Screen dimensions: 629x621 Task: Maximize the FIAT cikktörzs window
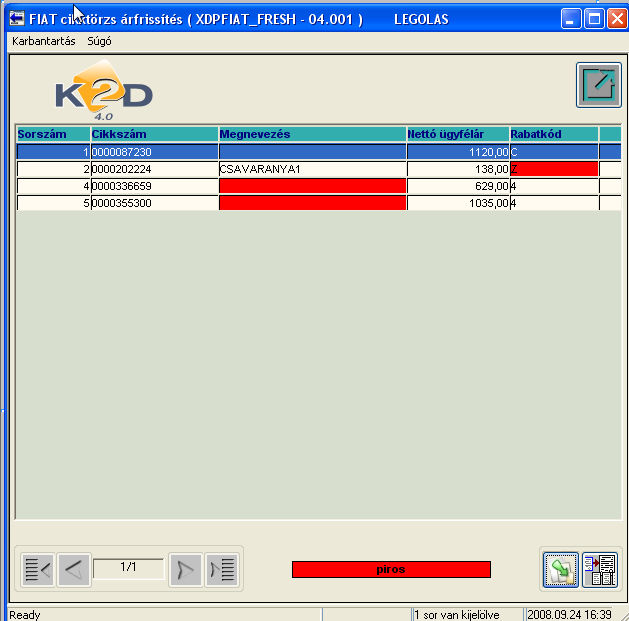[594, 19]
